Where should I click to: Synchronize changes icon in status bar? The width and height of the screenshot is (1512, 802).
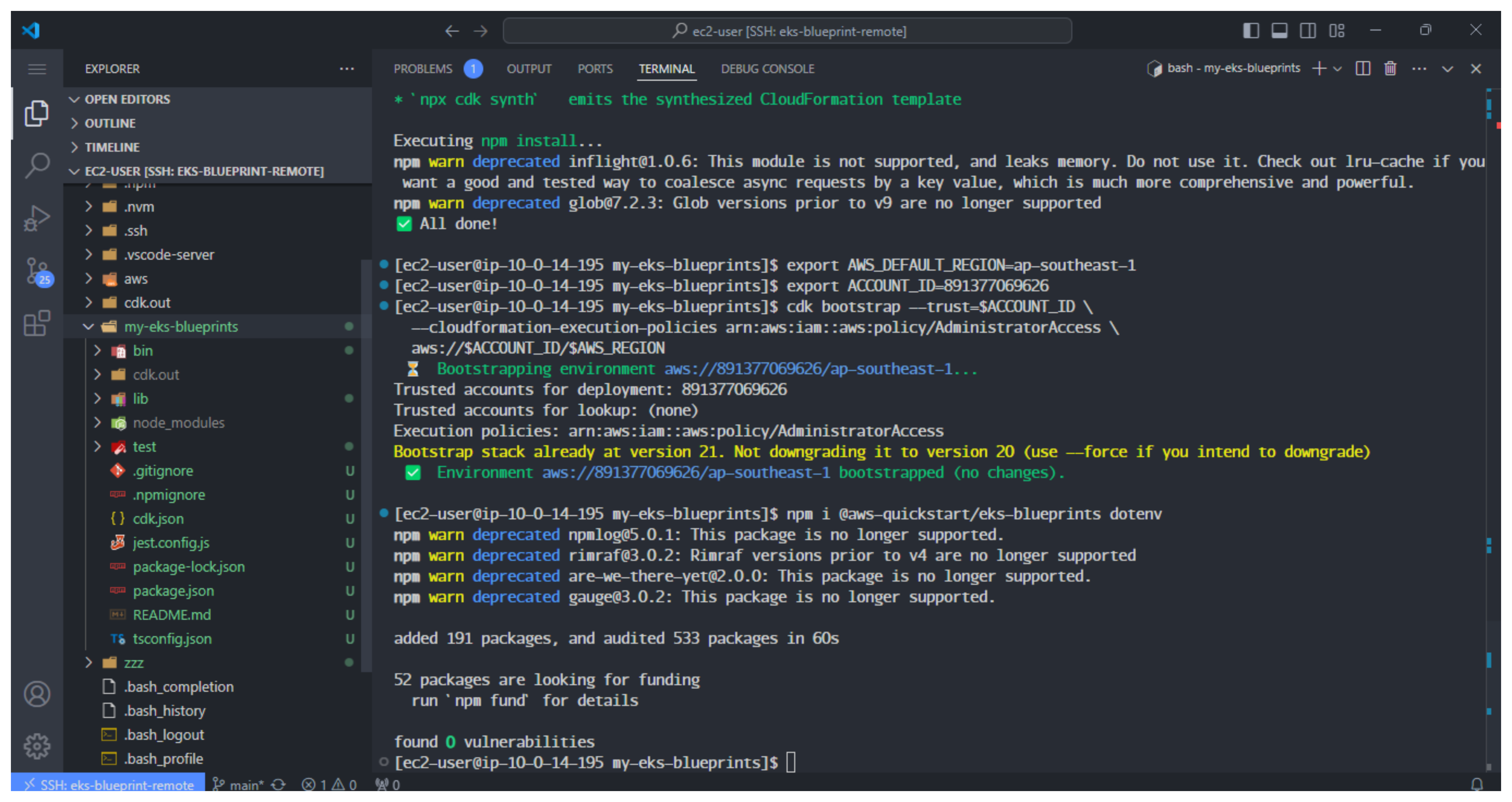pos(279,784)
